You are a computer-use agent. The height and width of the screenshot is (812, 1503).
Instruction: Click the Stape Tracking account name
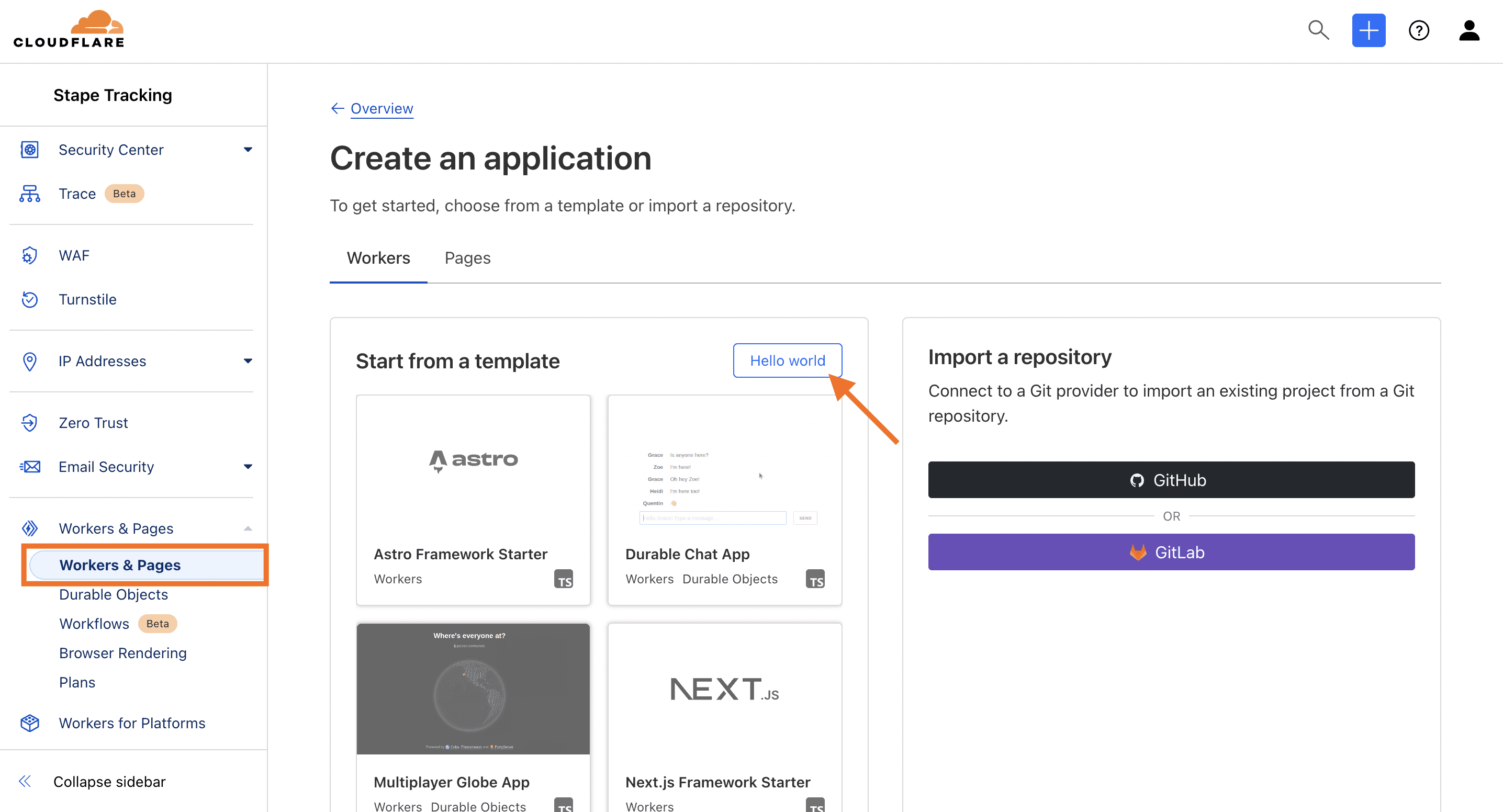113,95
